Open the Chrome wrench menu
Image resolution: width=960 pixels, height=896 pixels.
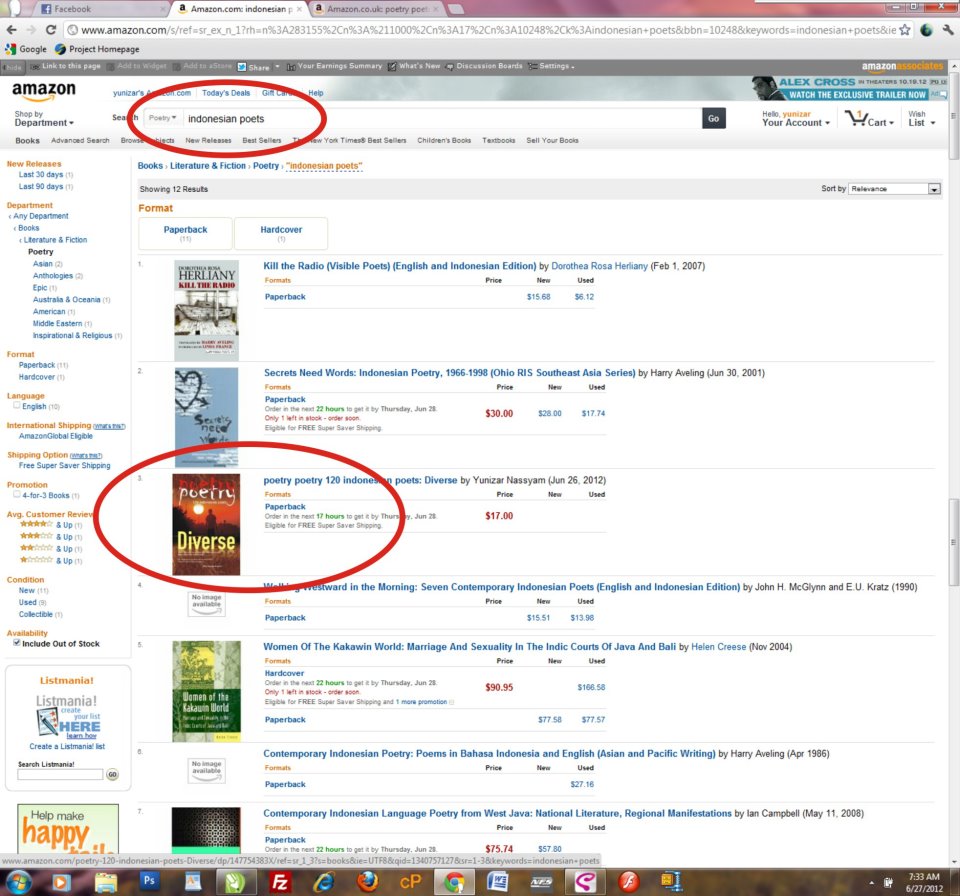(x=948, y=29)
